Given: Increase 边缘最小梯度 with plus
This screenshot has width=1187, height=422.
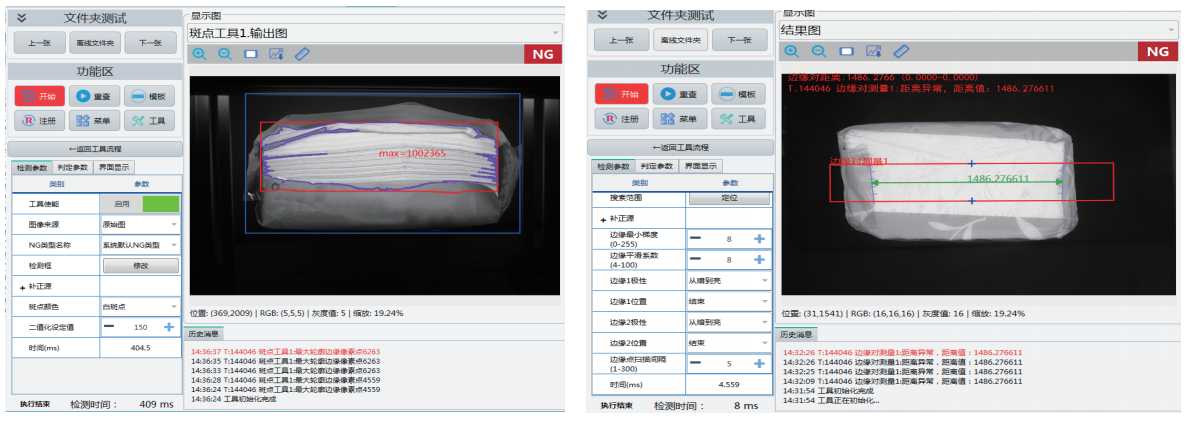Looking at the screenshot, I should 759,239.
